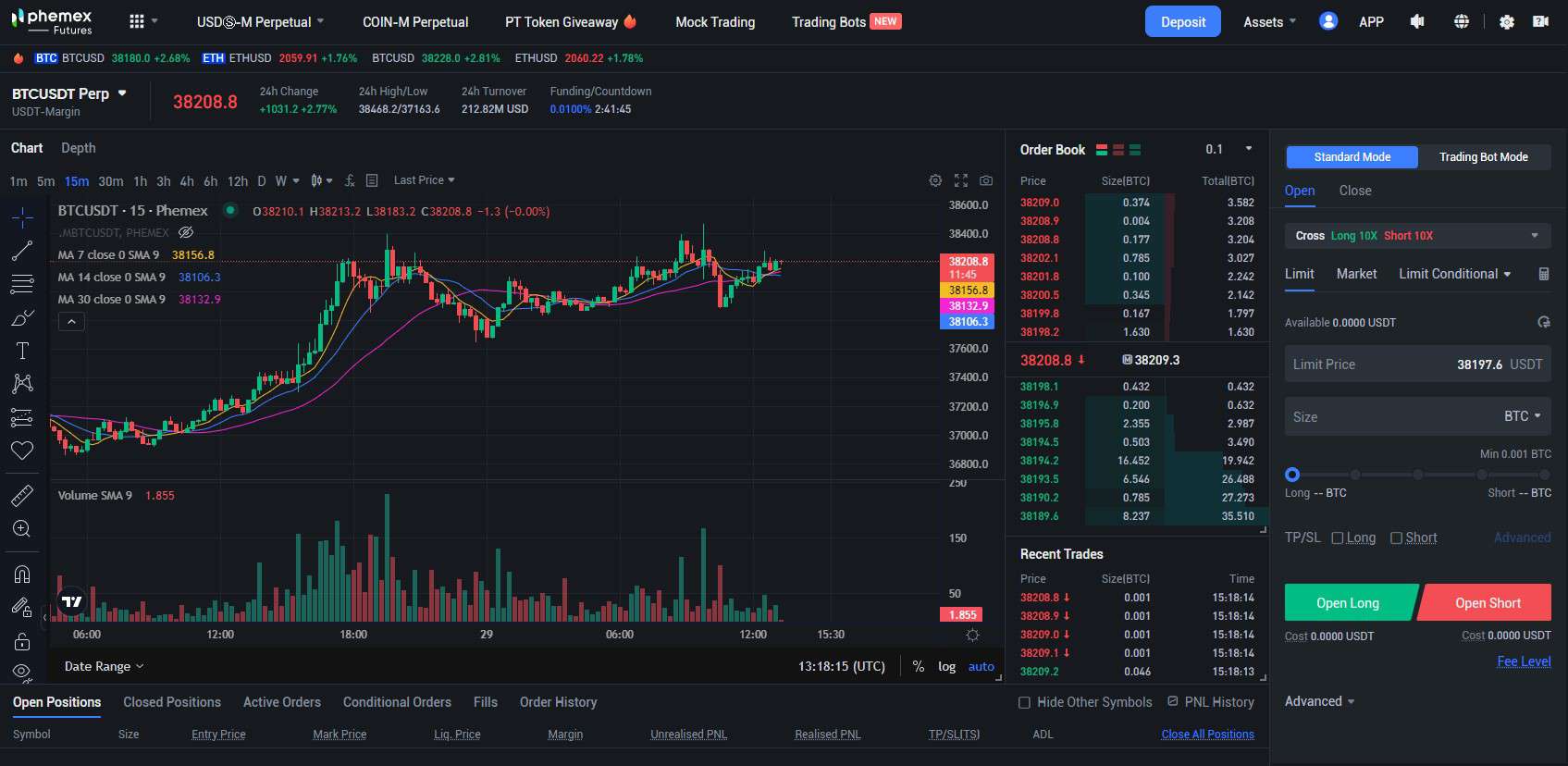
Task: Select the crosshair cursor tool
Action: tap(22, 218)
